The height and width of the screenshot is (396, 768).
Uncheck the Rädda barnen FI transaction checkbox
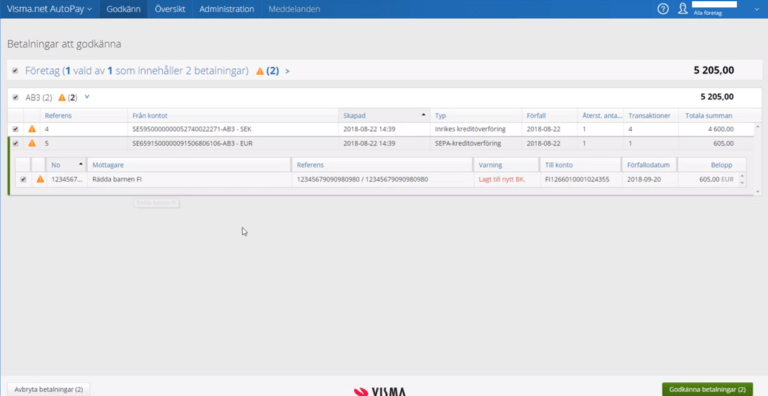click(x=23, y=179)
